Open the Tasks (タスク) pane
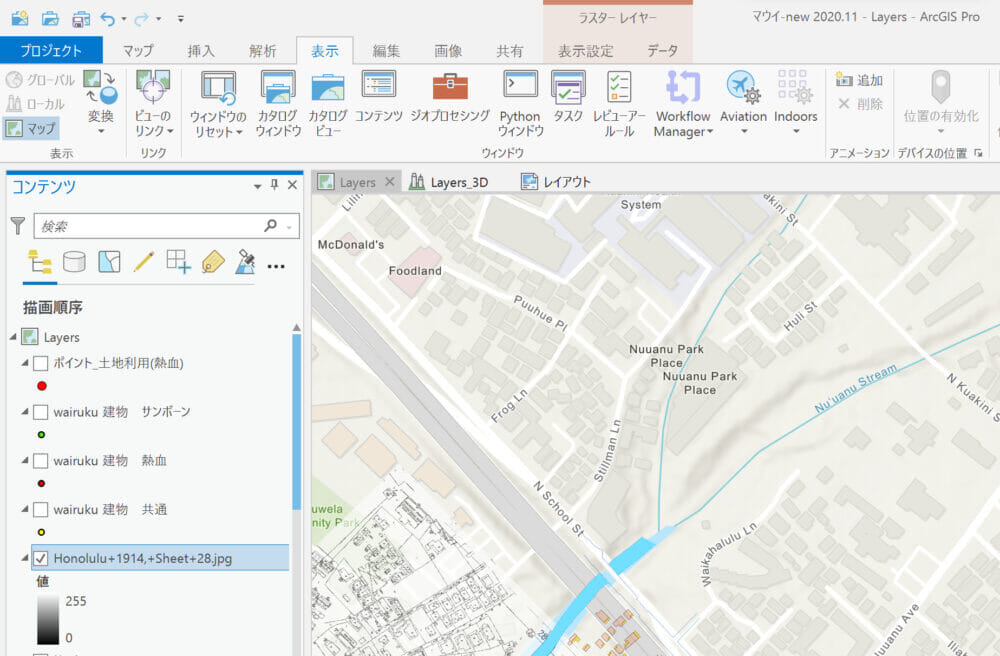Image resolution: width=1000 pixels, height=656 pixels. pyautogui.click(x=568, y=97)
